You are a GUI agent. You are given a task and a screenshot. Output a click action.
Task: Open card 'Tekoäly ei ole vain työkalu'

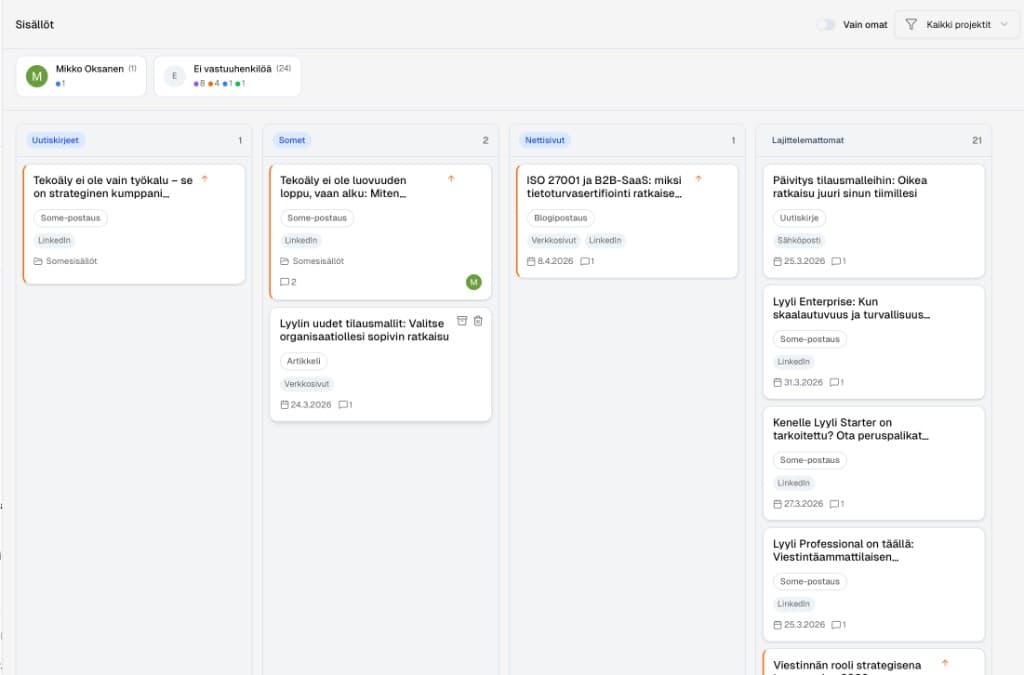(x=134, y=224)
